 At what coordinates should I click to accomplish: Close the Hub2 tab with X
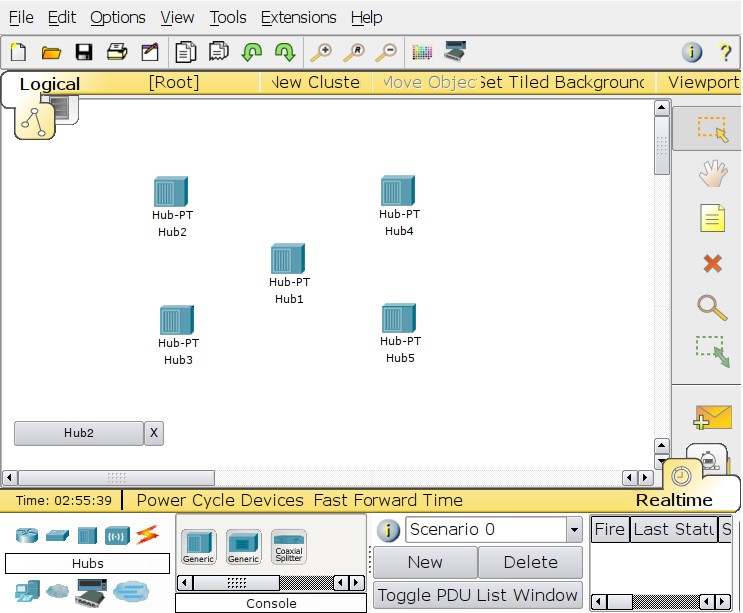click(154, 433)
